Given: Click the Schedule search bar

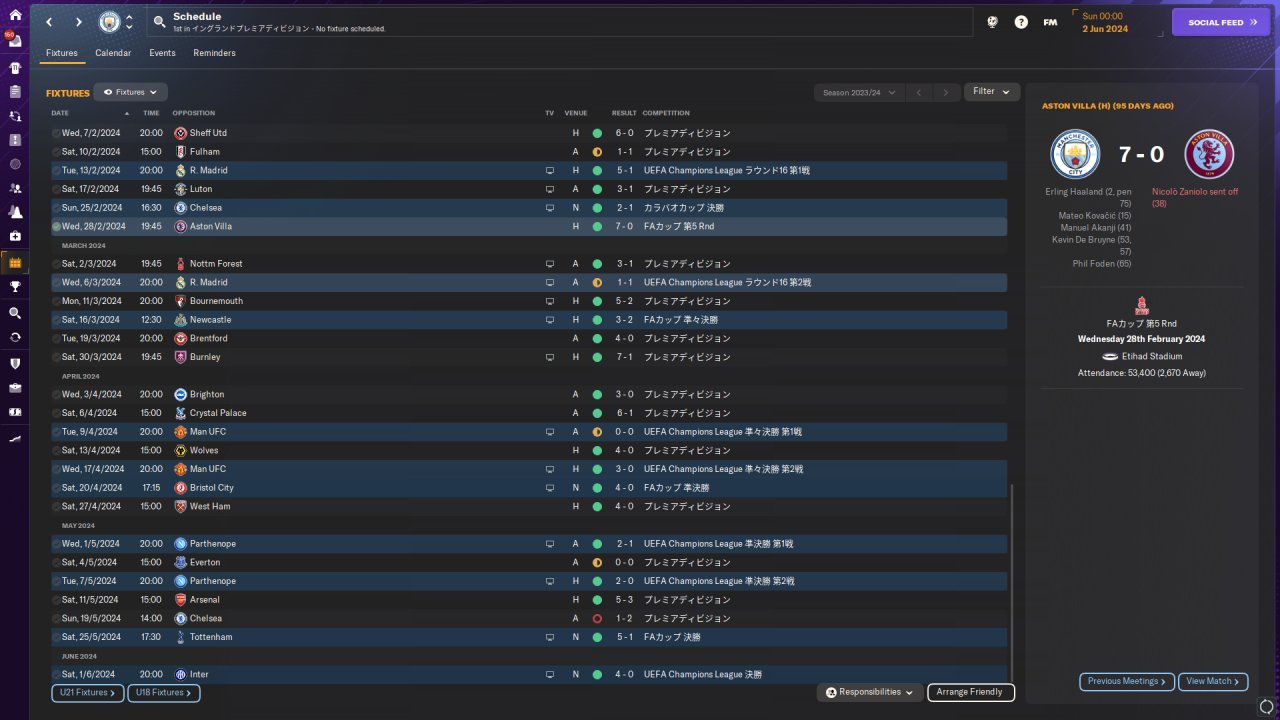Looking at the screenshot, I should [x=560, y=22].
